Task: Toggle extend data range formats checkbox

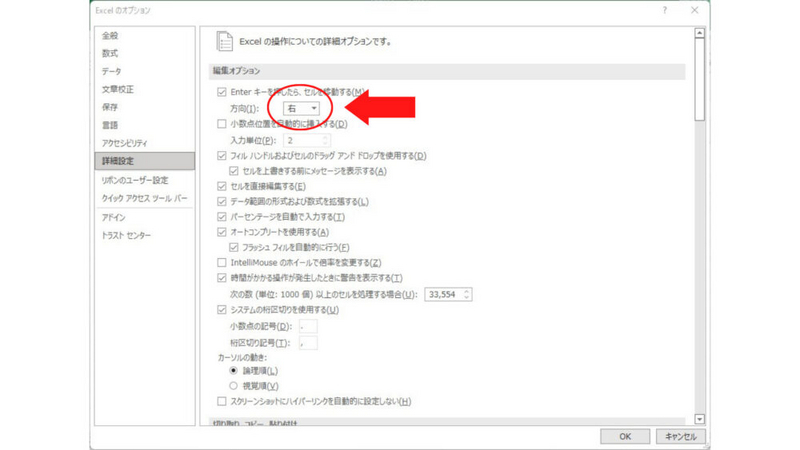Action: coord(221,202)
